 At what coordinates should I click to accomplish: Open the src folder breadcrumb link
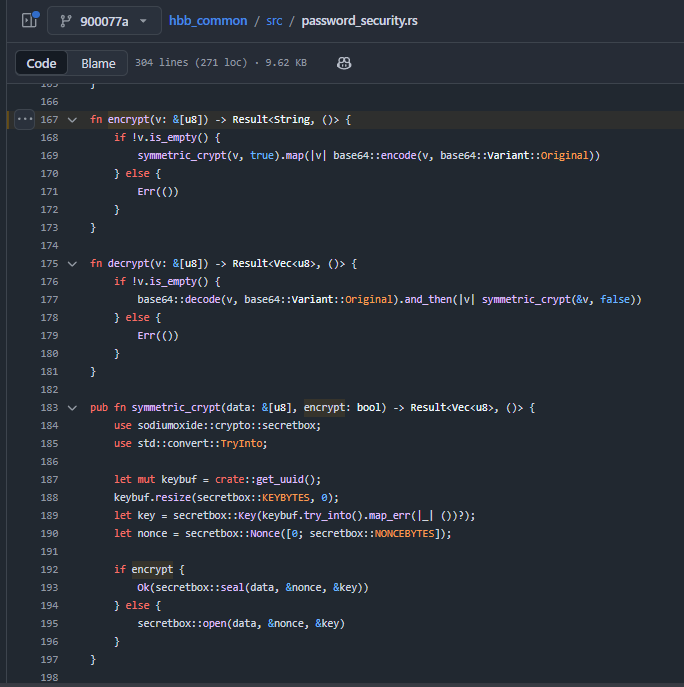(x=274, y=21)
